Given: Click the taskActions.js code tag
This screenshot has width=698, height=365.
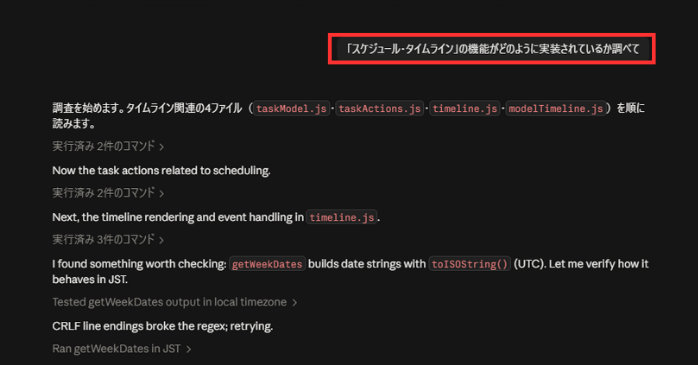Looking at the screenshot, I should tap(380, 109).
